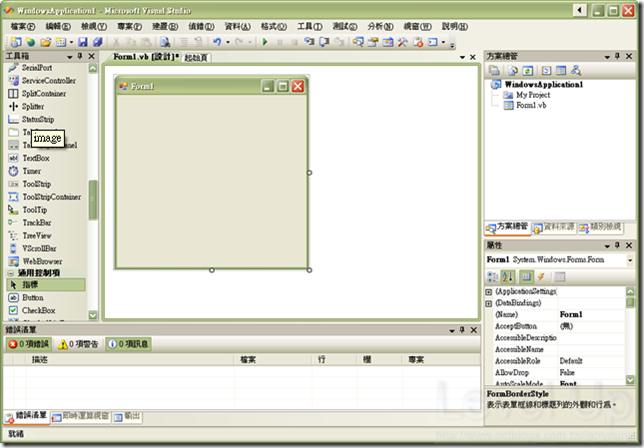The height and width of the screenshot is (448, 644).
Task: Toggle Categorized view in Properties panel
Action: [x=492, y=277]
